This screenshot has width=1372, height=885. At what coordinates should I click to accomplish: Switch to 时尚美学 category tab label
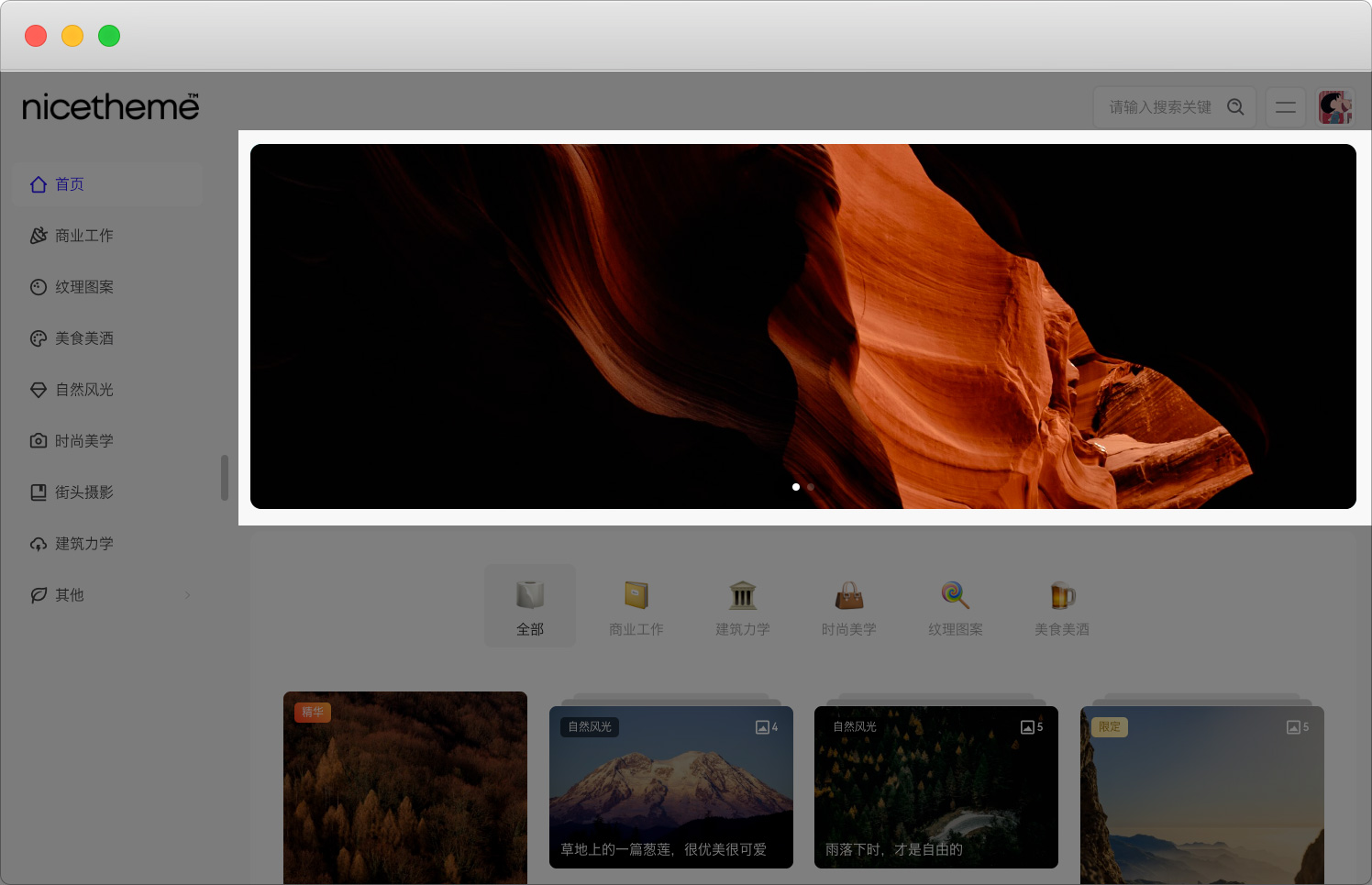tap(849, 629)
